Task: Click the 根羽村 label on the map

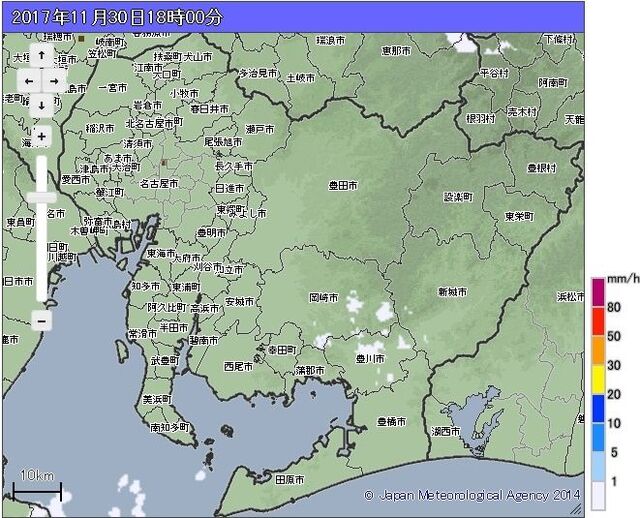Action: click(481, 118)
